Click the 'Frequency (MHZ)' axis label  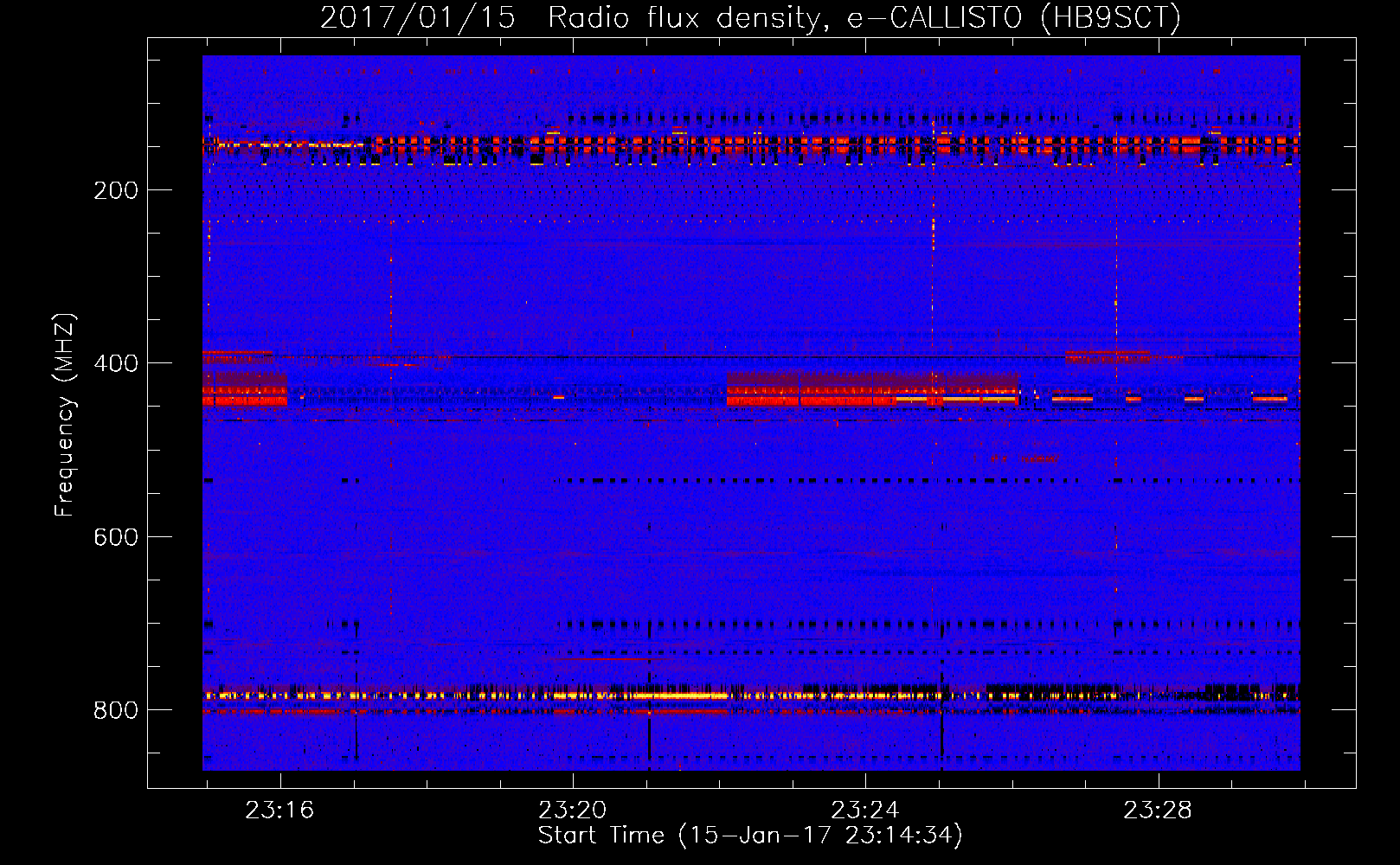[65, 414]
